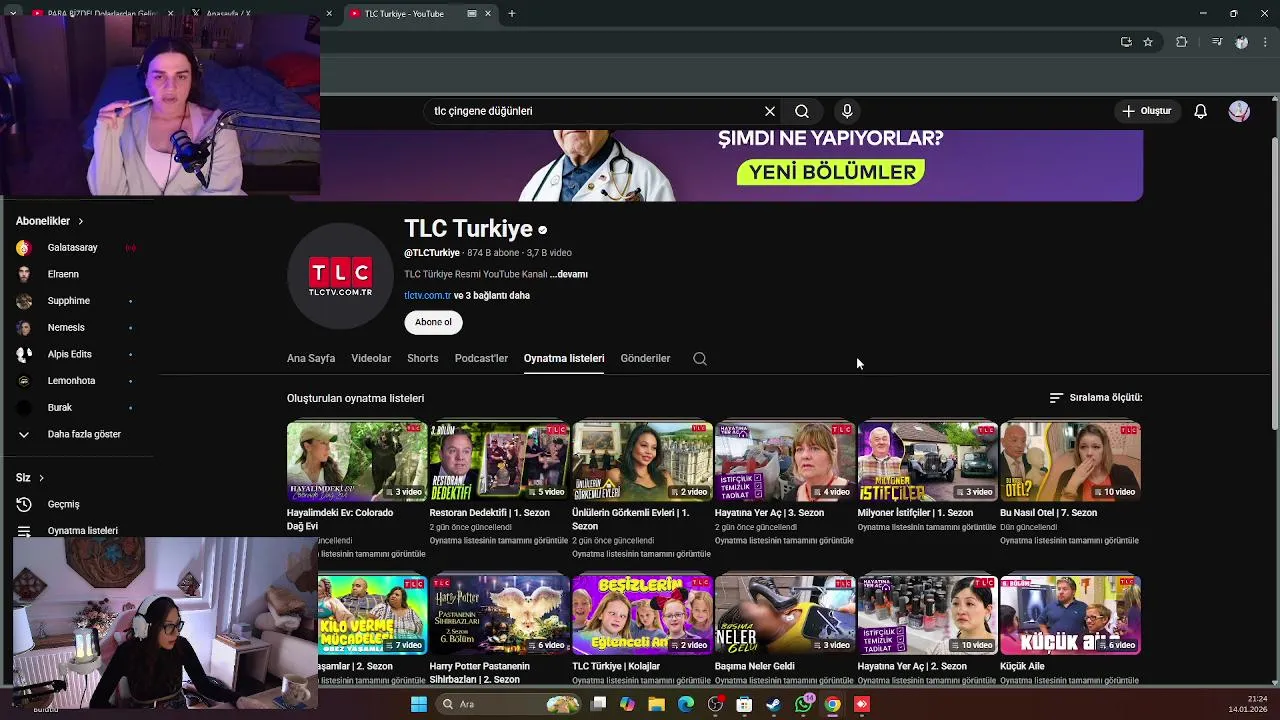Open File Explorer from the taskbar
1280x720 pixels.
tap(656, 704)
